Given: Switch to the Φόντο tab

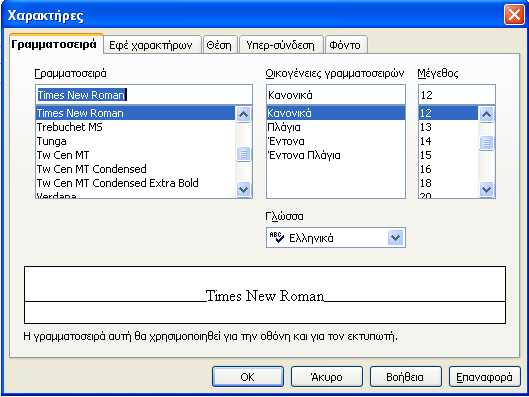Looking at the screenshot, I should point(346,45).
